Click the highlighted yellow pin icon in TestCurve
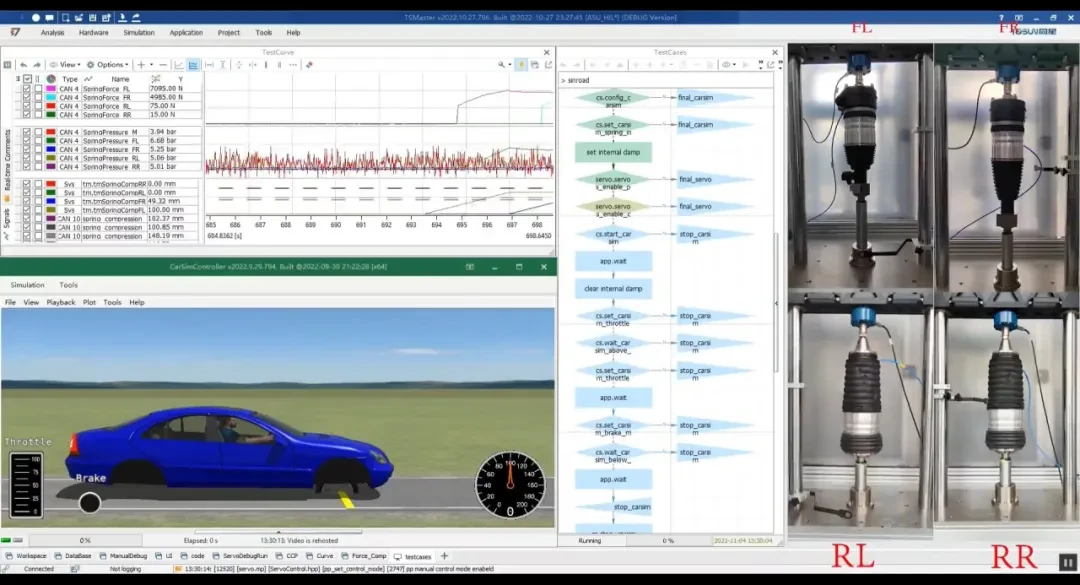 (521, 65)
